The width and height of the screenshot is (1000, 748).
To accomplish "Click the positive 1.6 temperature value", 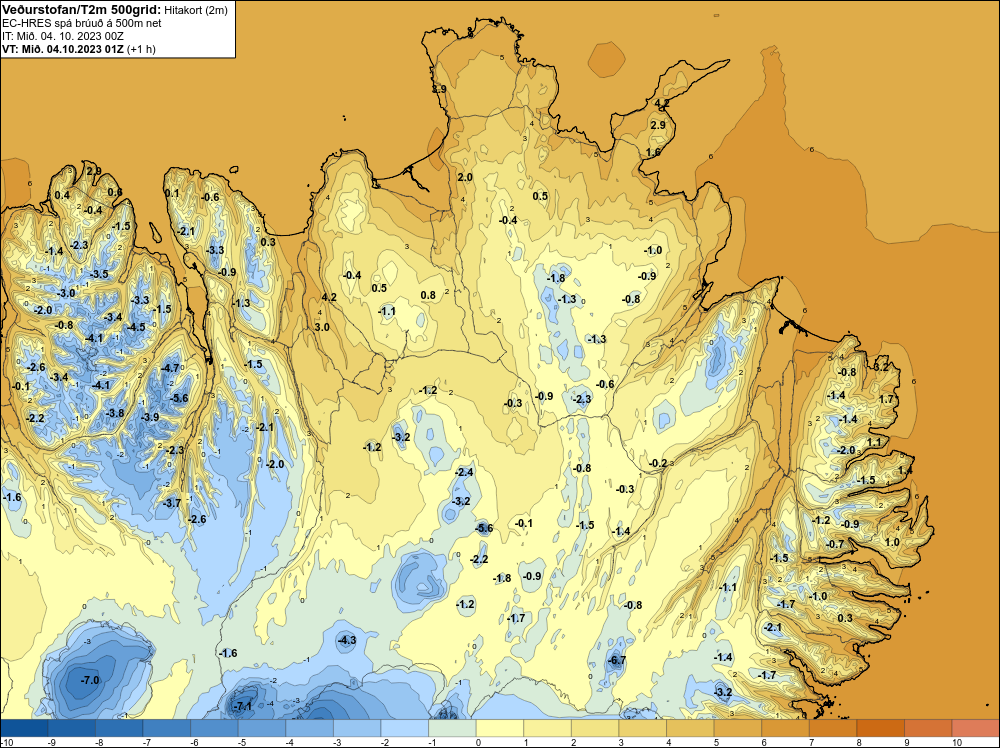I will pyautogui.click(x=653, y=152).
